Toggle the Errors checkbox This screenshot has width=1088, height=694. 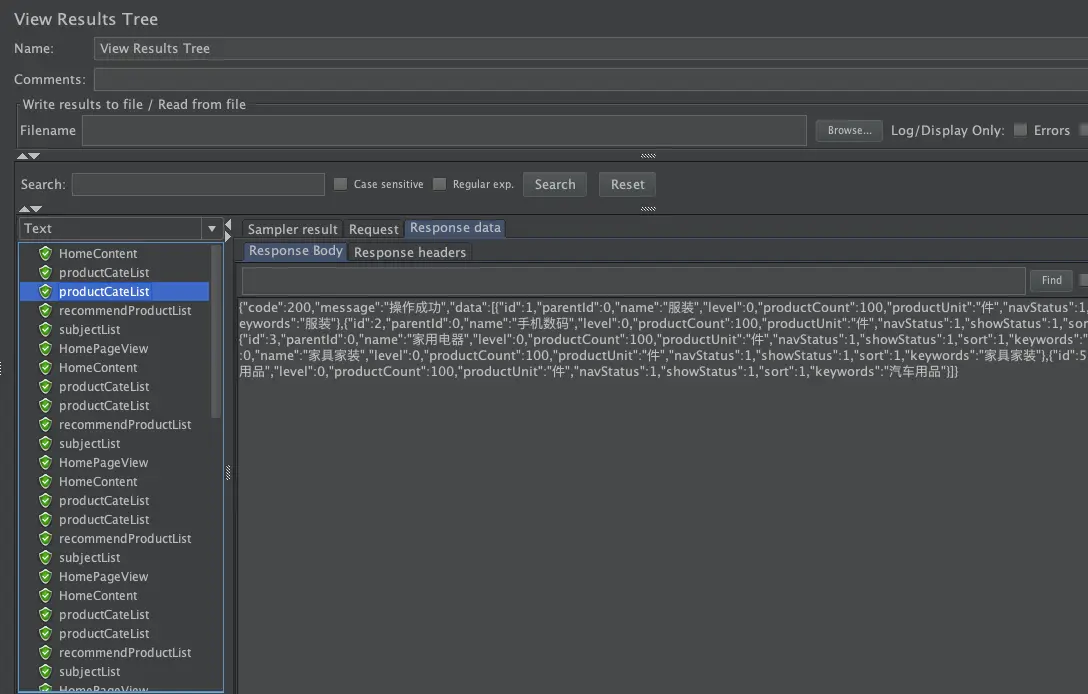1020,130
